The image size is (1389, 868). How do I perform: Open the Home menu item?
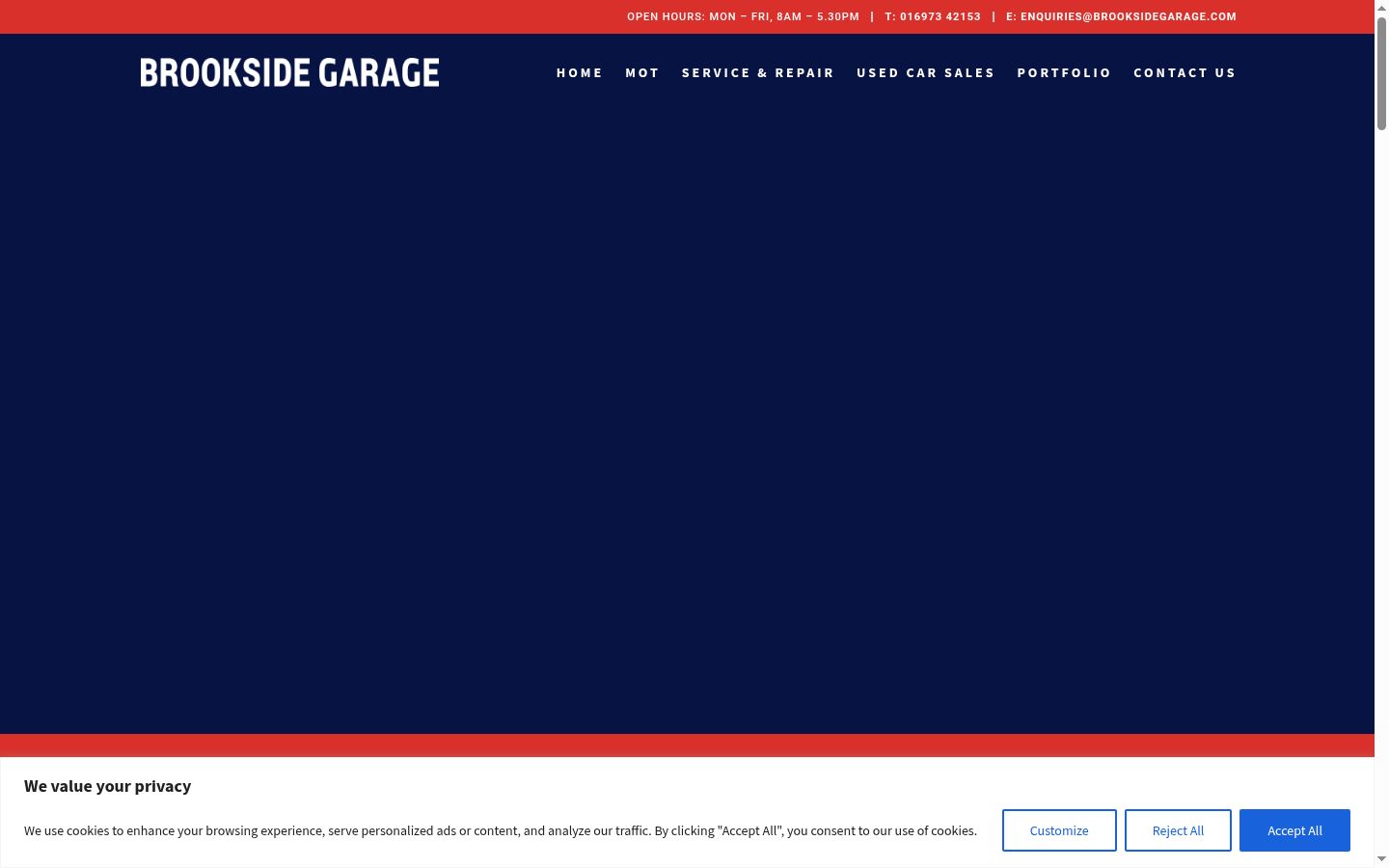[x=579, y=73]
